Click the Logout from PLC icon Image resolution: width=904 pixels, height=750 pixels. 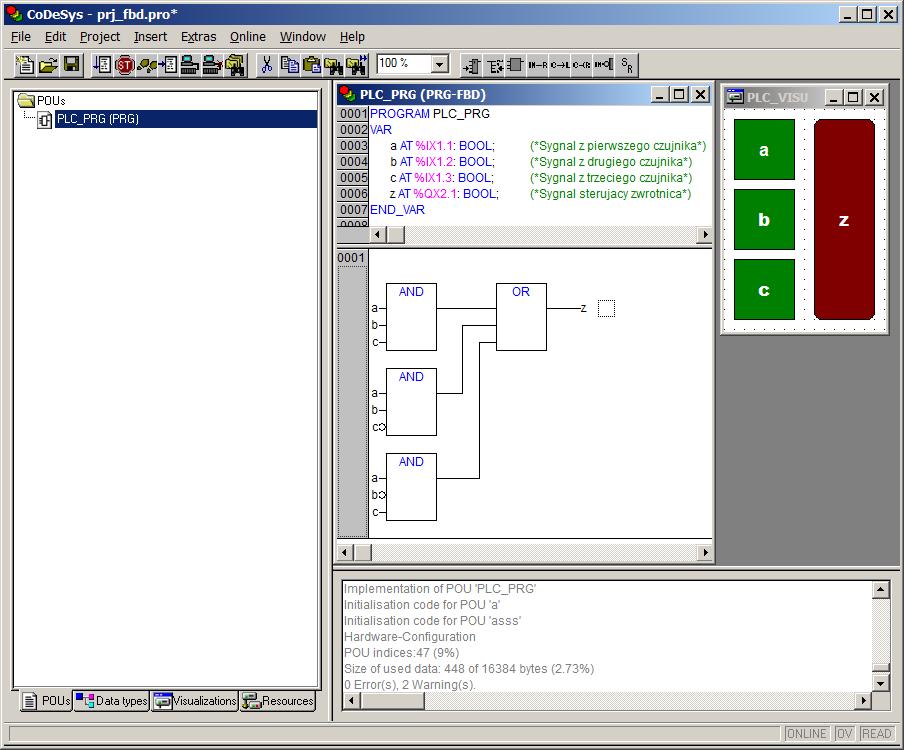tap(212, 65)
